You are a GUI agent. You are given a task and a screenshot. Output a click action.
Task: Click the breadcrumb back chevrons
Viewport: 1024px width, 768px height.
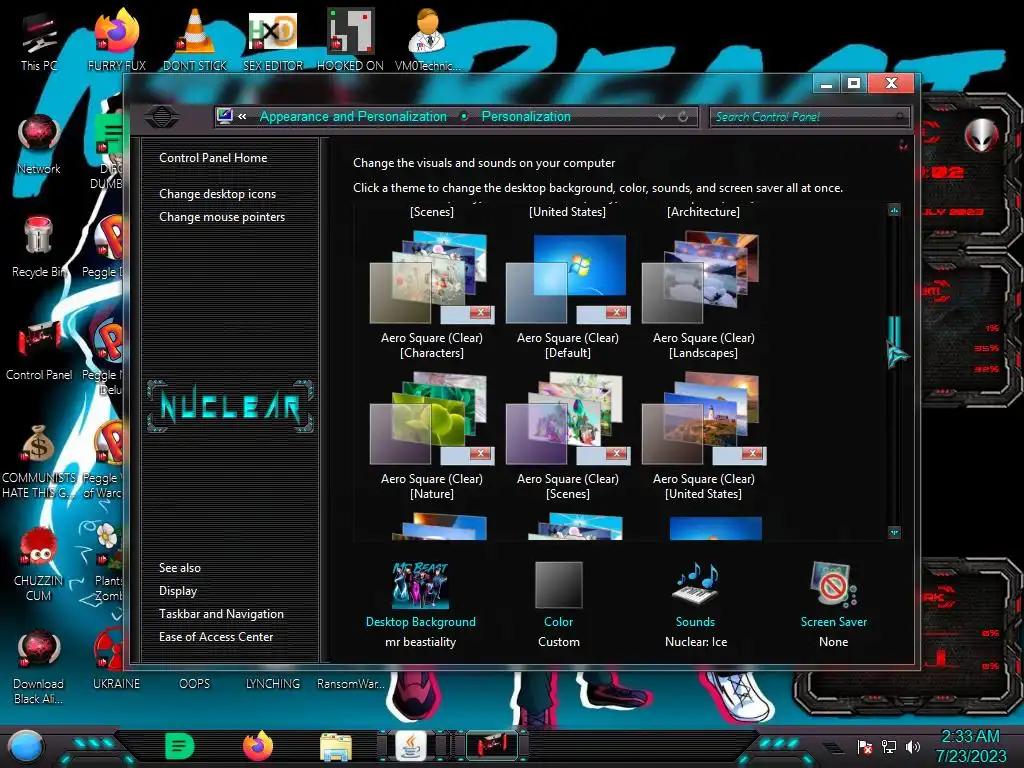(242, 117)
